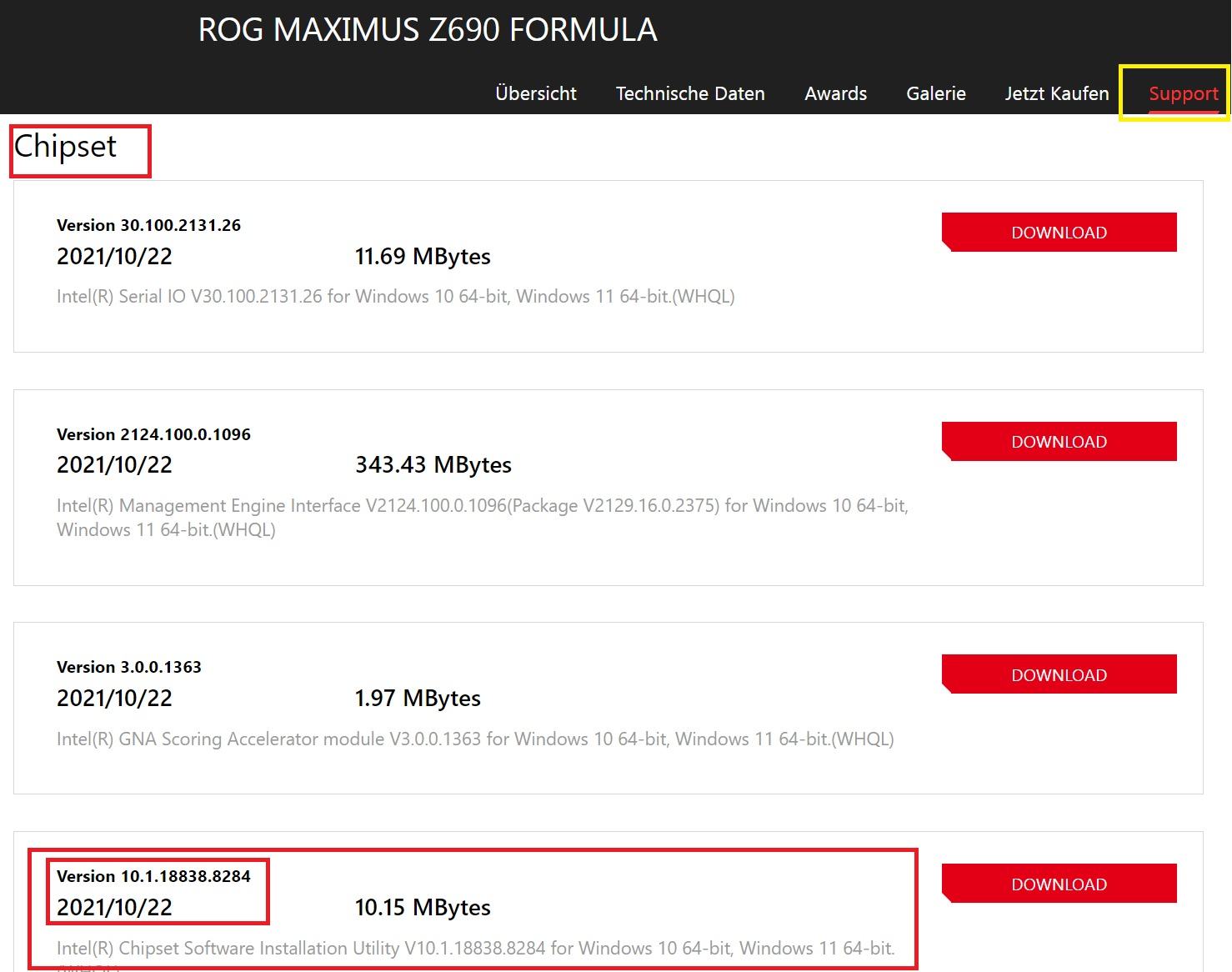Download GNA Scoring Accelerator version 3.0.0.1363
The height and width of the screenshot is (972, 1232).
pyautogui.click(x=1059, y=675)
